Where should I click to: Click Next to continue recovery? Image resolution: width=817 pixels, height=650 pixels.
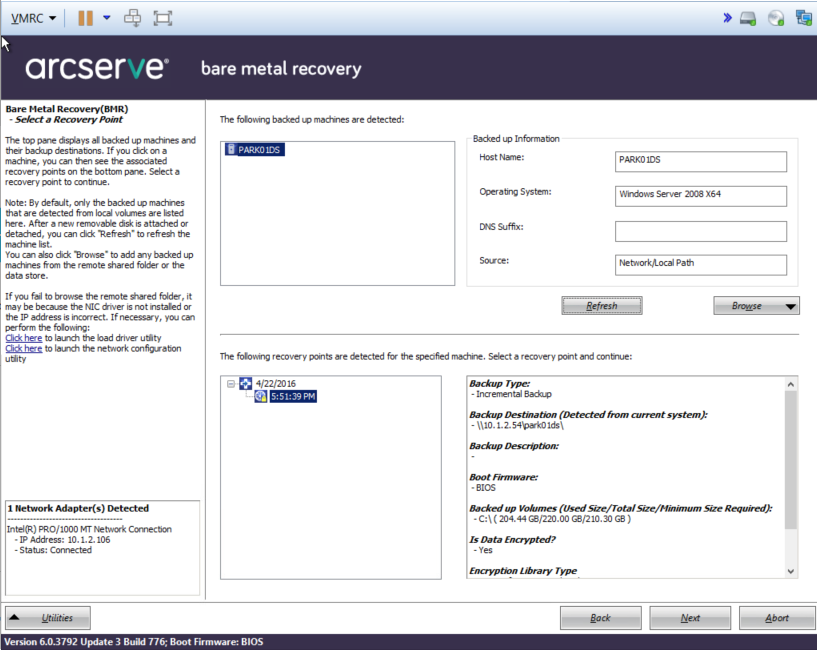point(690,618)
